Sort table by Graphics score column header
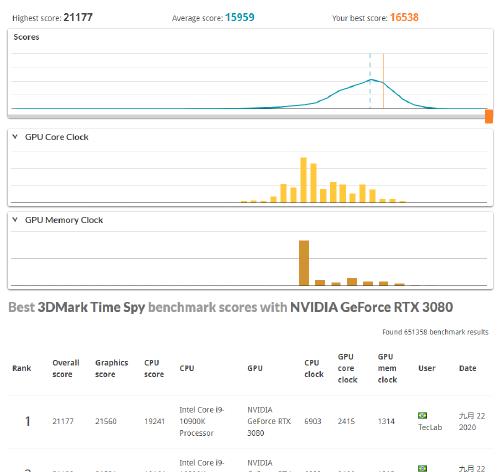This screenshot has height=472, width=500. 112,368
